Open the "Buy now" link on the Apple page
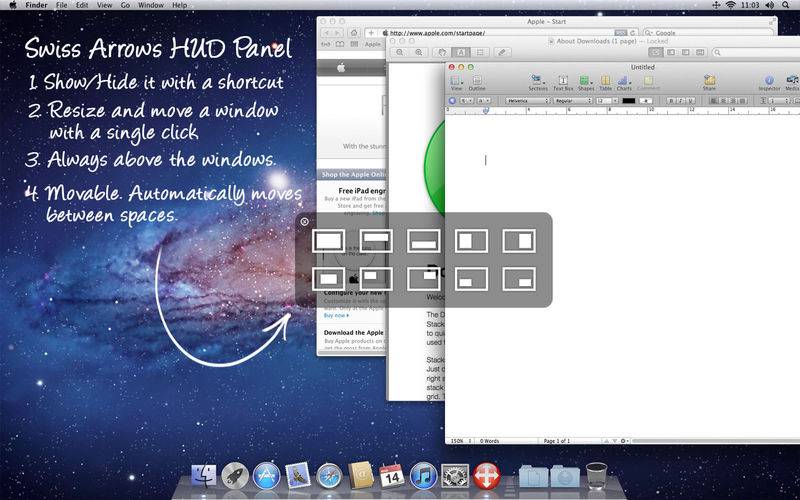 point(337,315)
